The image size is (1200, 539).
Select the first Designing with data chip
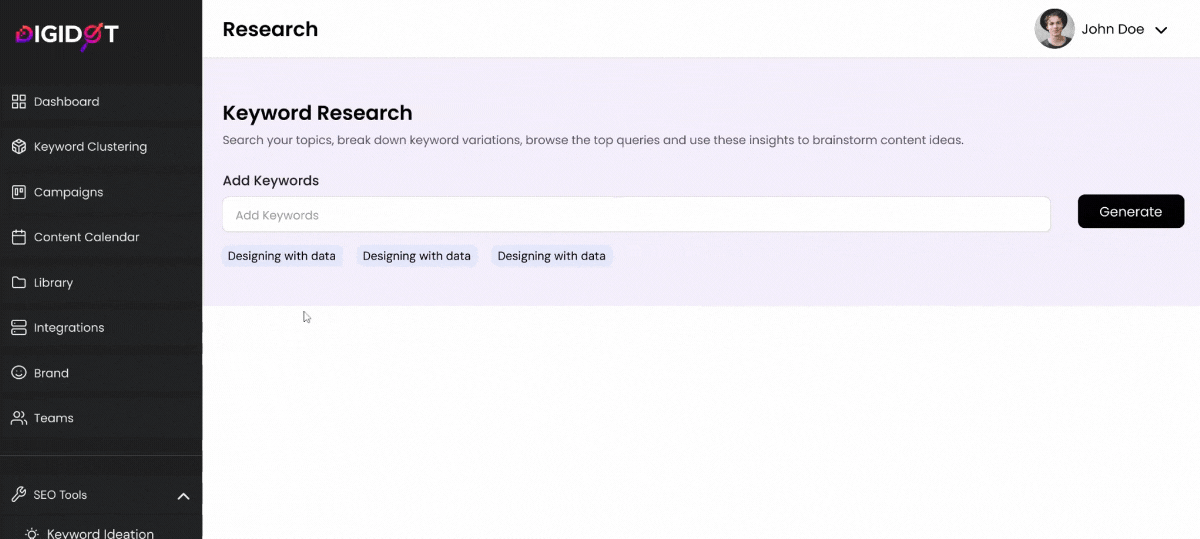[x=282, y=256]
